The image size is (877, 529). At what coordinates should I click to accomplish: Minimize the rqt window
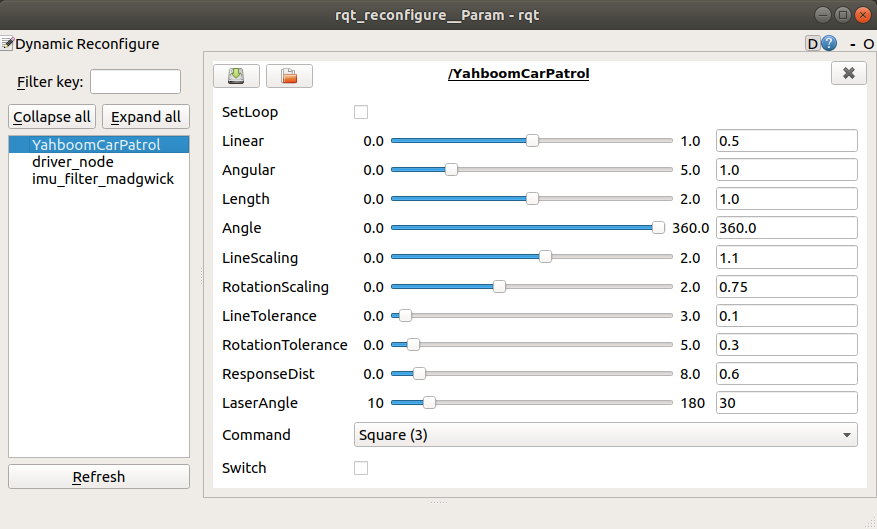(x=823, y=15)
